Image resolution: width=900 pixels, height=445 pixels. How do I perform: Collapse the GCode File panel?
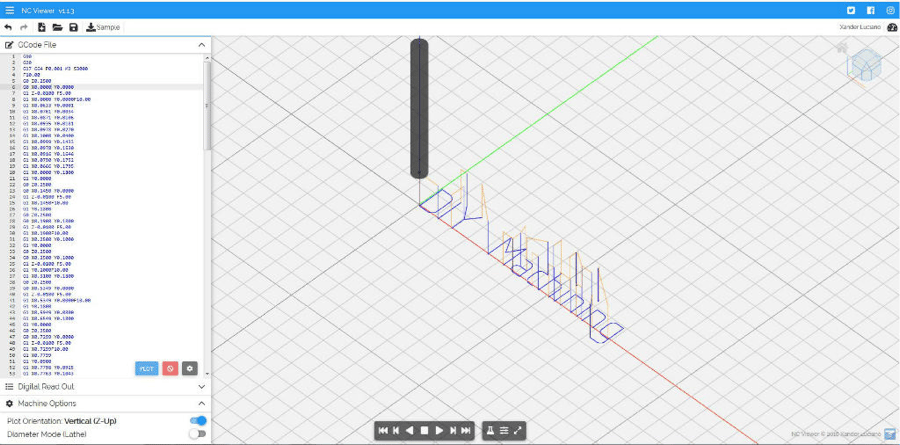click(201, 45)
